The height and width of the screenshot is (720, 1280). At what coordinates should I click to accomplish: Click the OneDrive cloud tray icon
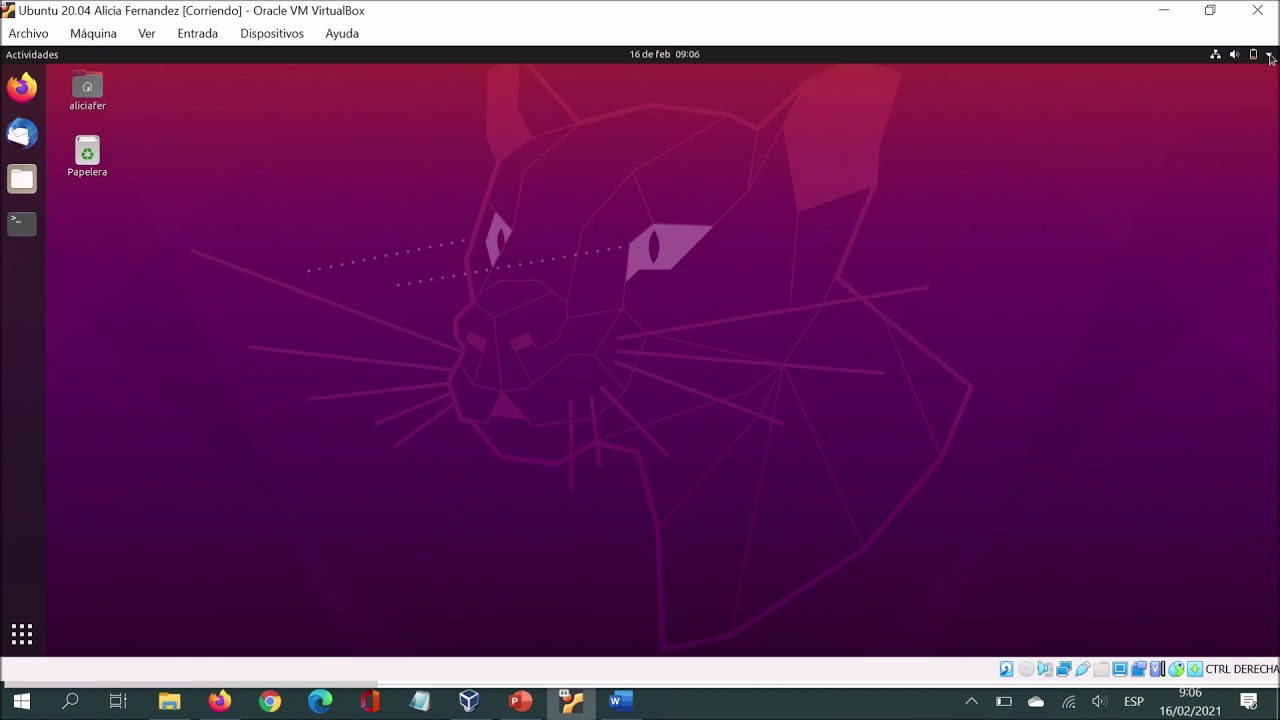1036,701
